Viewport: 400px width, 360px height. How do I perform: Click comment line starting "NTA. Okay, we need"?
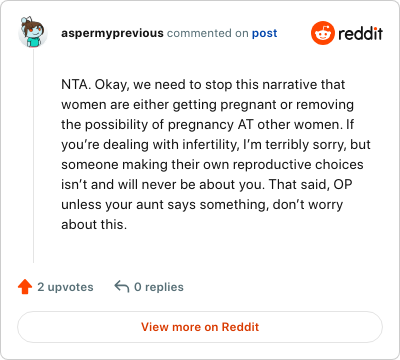(203, 85)
